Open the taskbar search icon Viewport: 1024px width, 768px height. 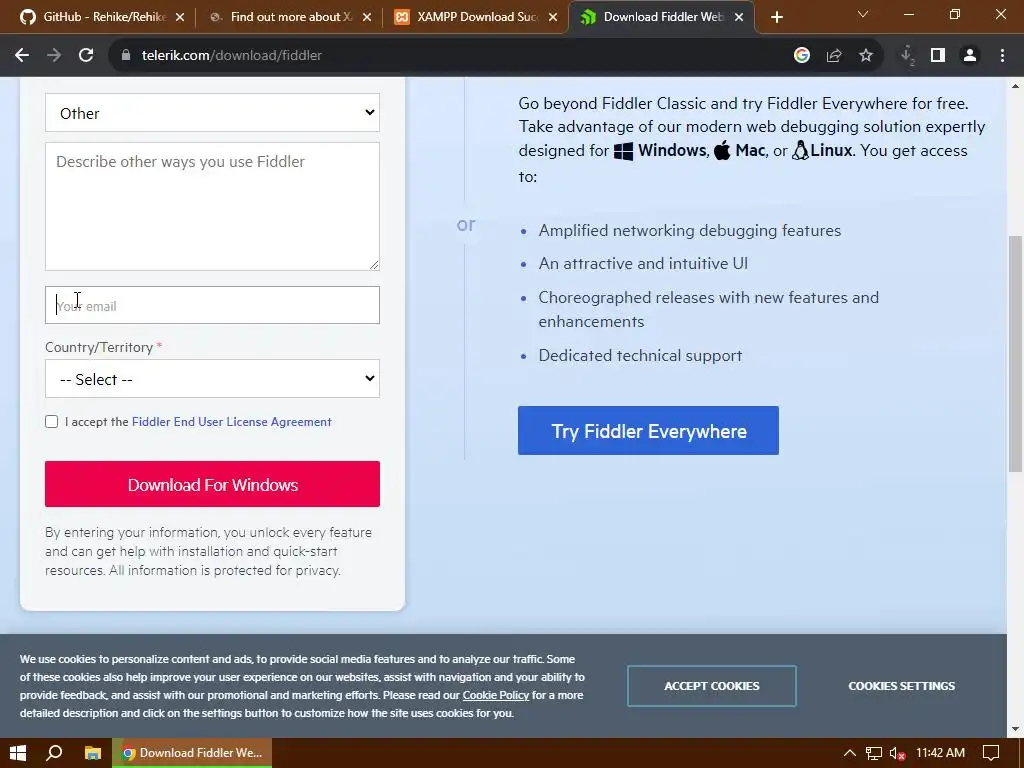click(x=55, y=753)
